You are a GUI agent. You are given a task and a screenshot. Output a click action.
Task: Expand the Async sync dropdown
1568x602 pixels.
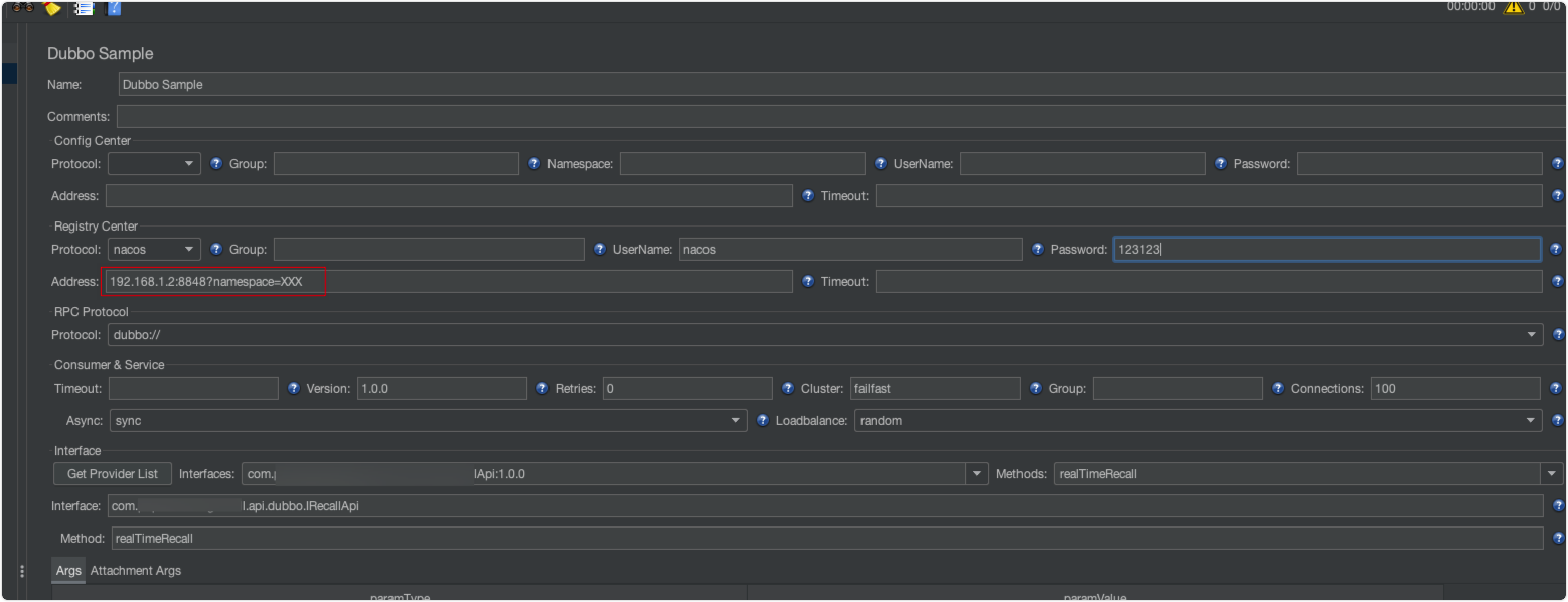click(735, 421)
